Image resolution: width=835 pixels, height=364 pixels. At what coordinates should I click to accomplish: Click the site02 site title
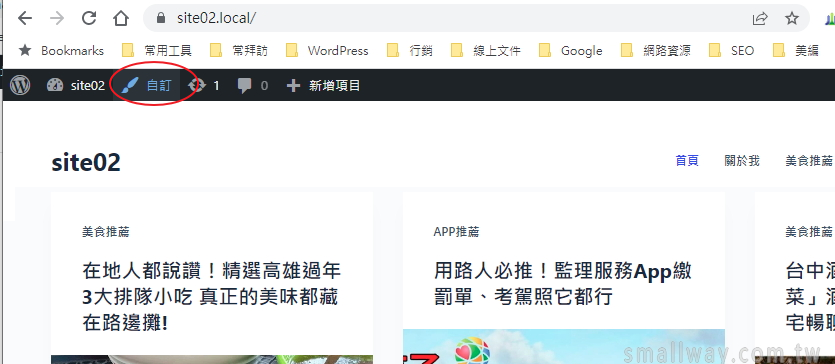[x=86, y=162]
